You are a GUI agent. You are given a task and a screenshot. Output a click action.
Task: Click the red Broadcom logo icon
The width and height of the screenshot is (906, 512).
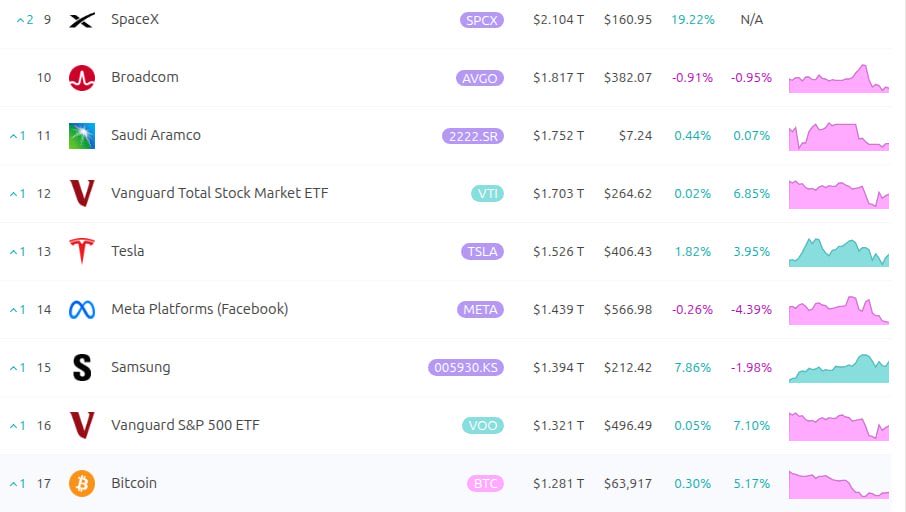[x=81, y=78]
